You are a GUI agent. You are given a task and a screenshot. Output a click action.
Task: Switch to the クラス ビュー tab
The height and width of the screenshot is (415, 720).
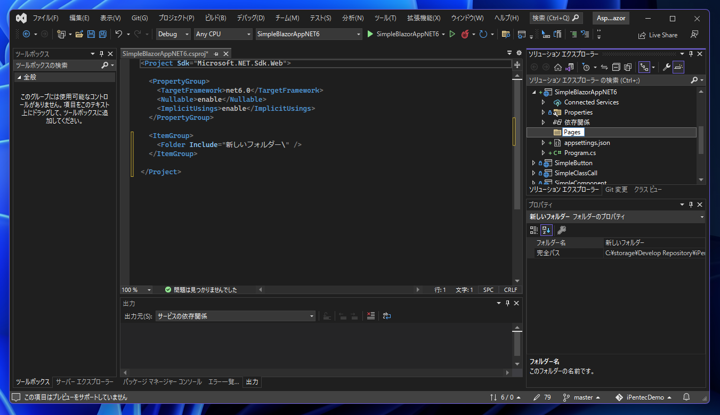click(x=647, y=190)
